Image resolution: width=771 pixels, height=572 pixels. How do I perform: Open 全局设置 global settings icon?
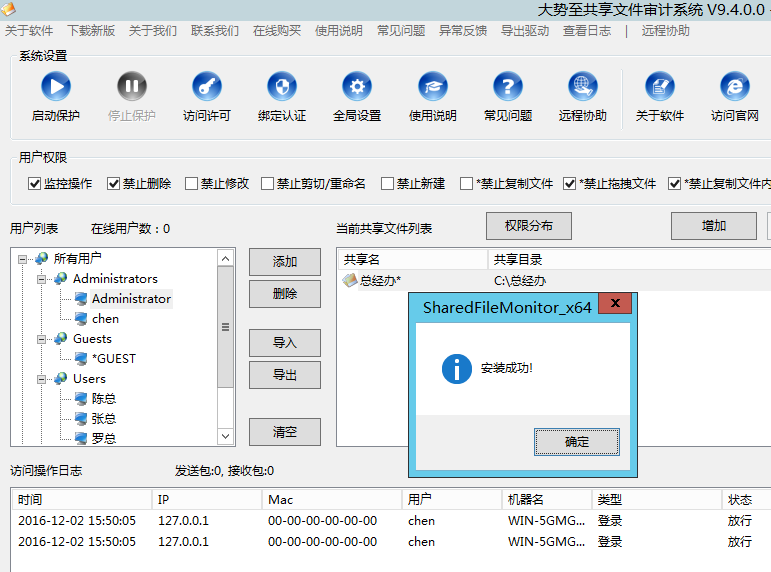click(x=357, y=88)
